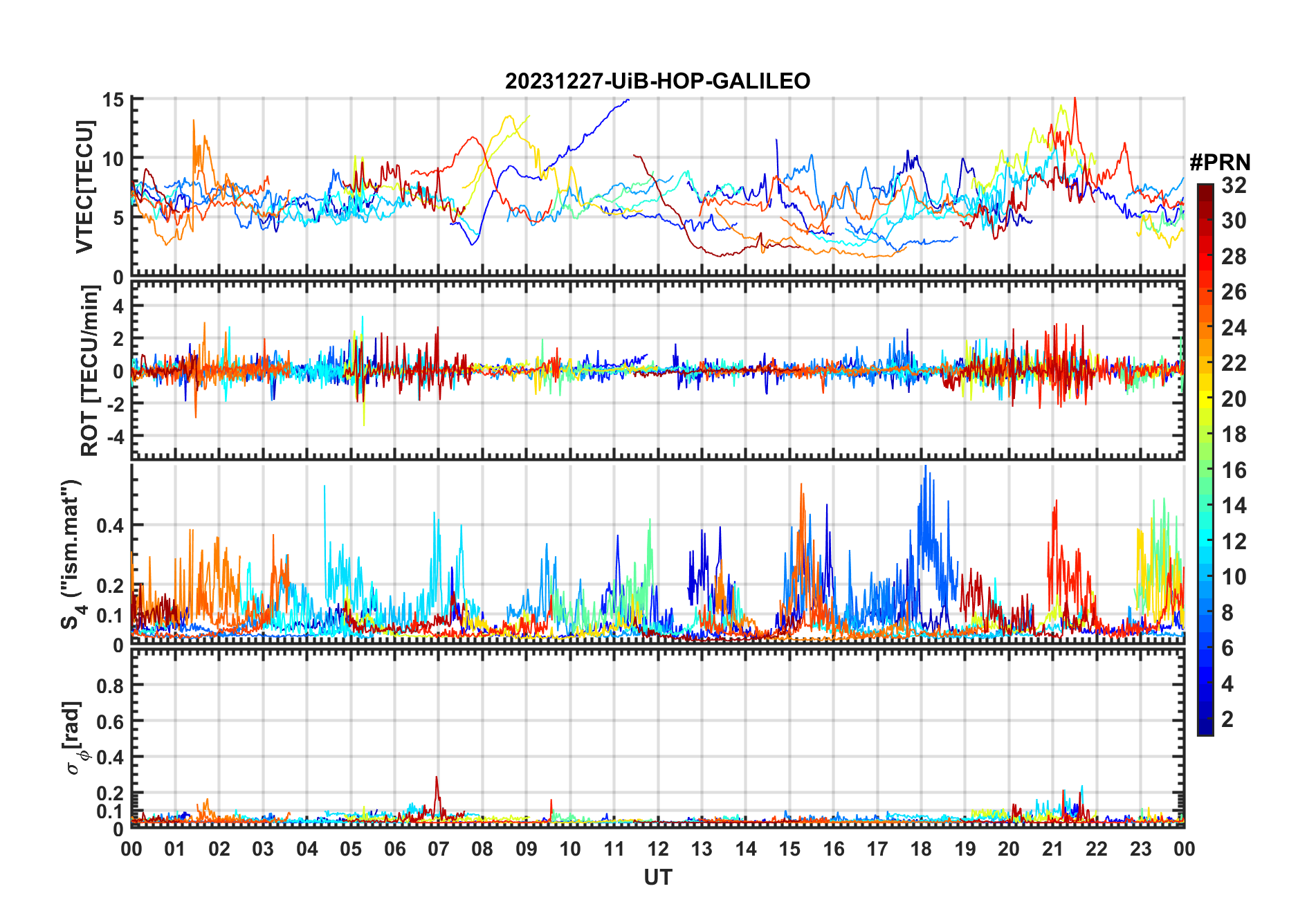Click colorbar tick label 32
The width and height of the screenshot is (1316, 920).
(x=1234, y=185)
